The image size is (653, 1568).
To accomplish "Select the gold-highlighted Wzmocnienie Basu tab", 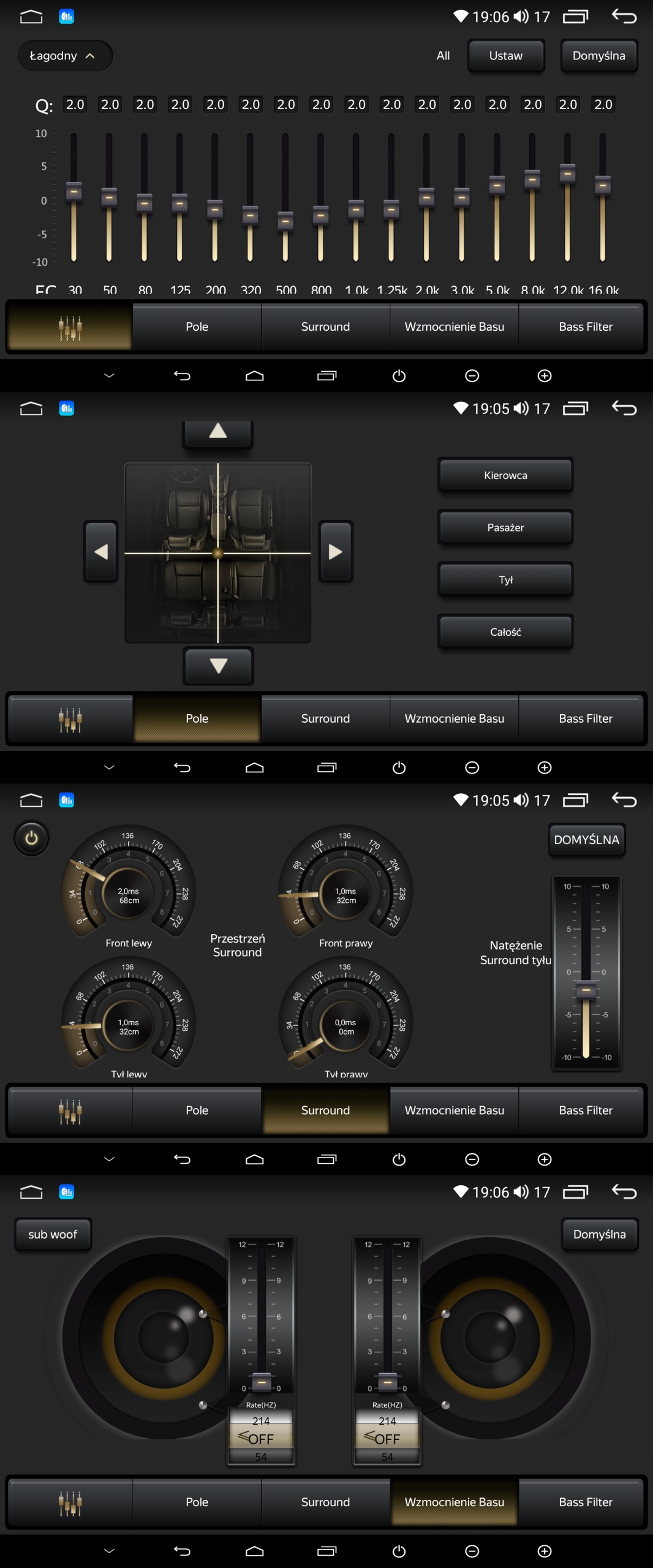I will (454, 1502).
